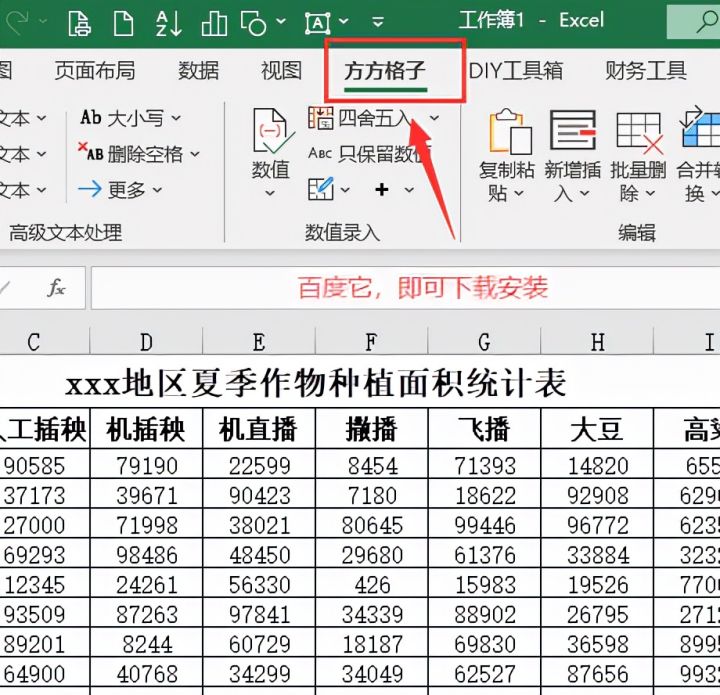Click cell with value 79190
The height and width of the screenshot is (695, 720).
click(x=146, y=465)
